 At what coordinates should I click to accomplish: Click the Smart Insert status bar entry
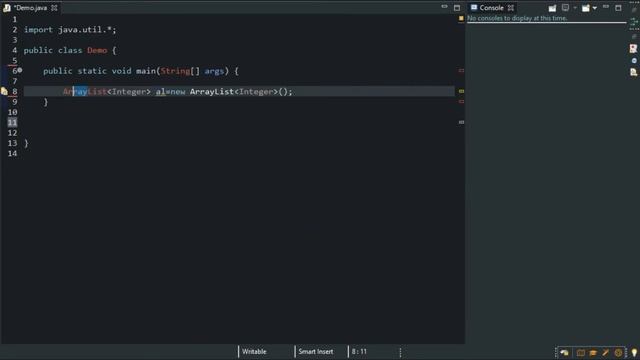(x=316, y=351)
